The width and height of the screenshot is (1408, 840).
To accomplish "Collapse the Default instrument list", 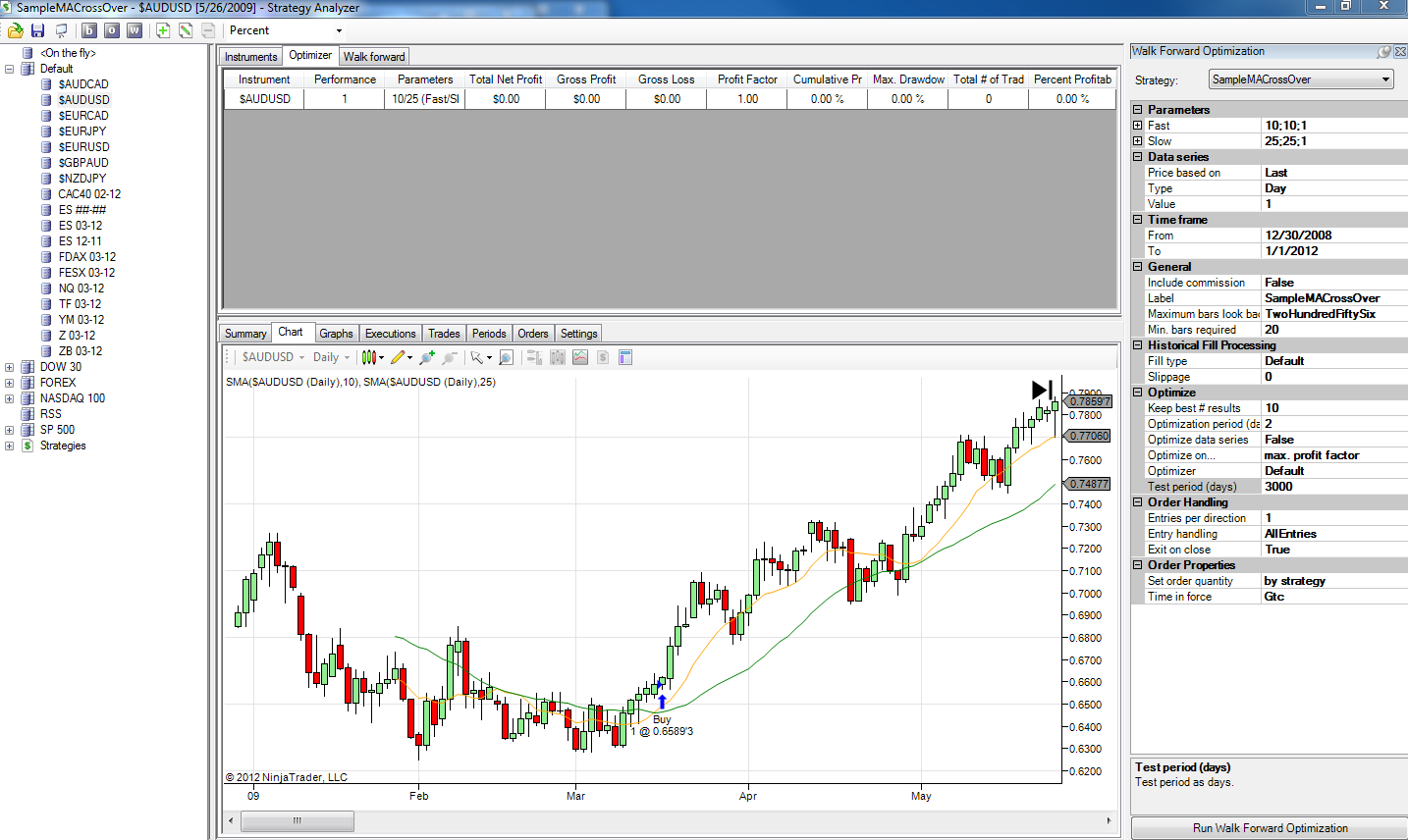I will click(x=10, y=69).
